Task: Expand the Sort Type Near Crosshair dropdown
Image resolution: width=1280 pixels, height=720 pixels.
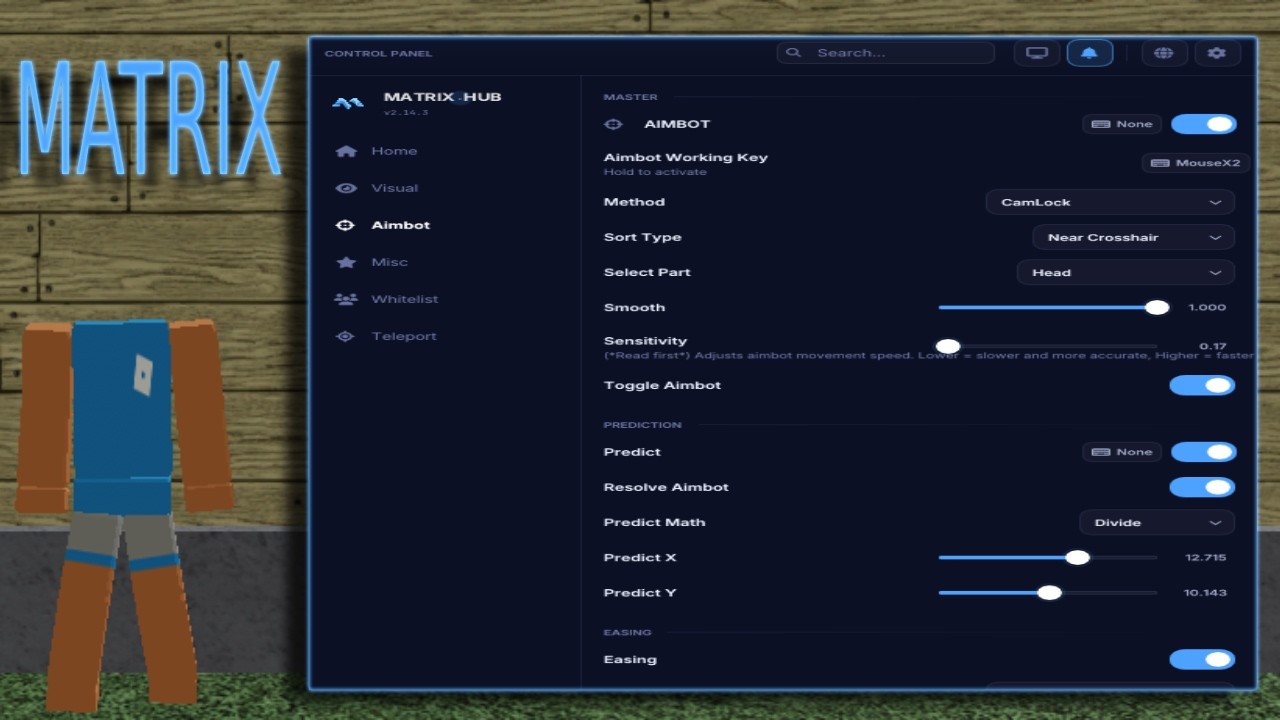Action: point(1133,237)
